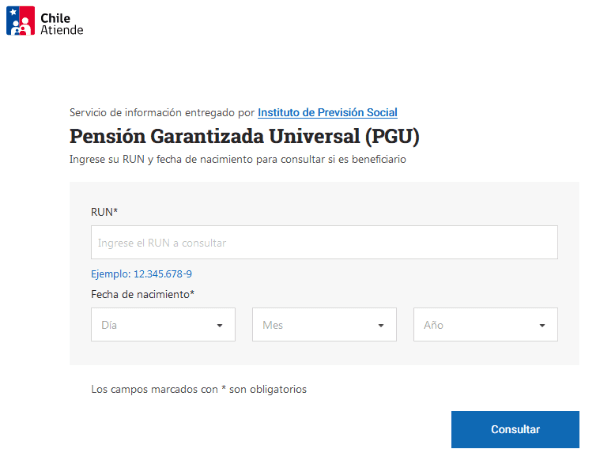Click the arrow on the Día selector
The image size is (600, 464).
[219, 325]
